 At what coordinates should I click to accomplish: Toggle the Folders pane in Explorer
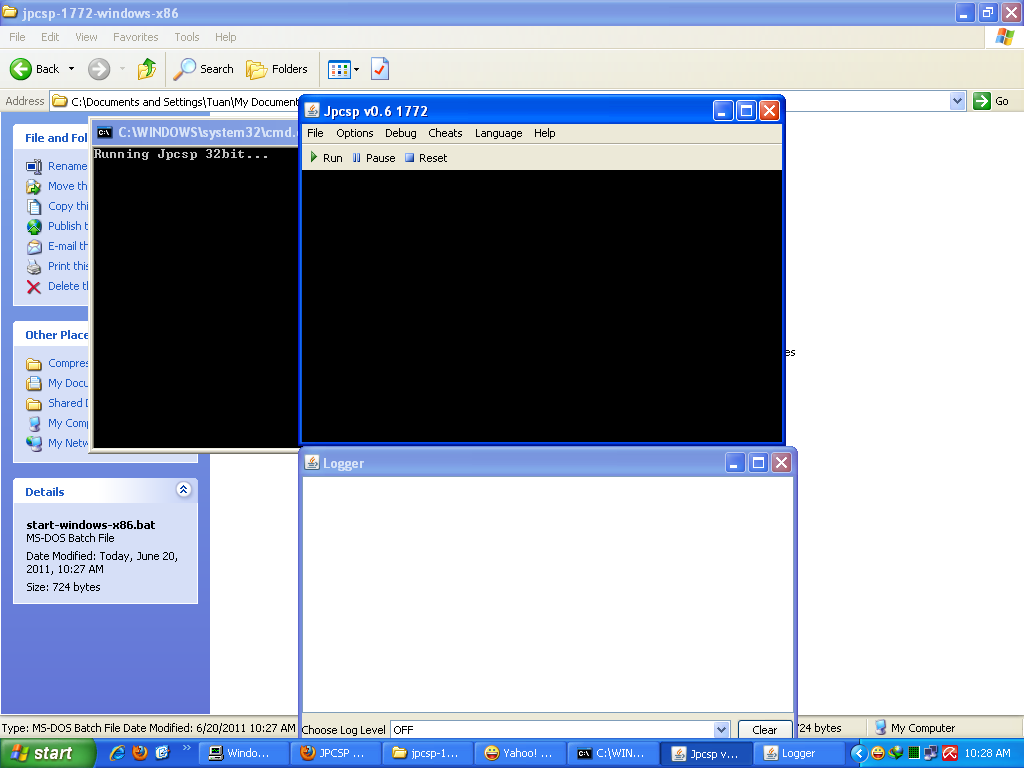point(277,69)
